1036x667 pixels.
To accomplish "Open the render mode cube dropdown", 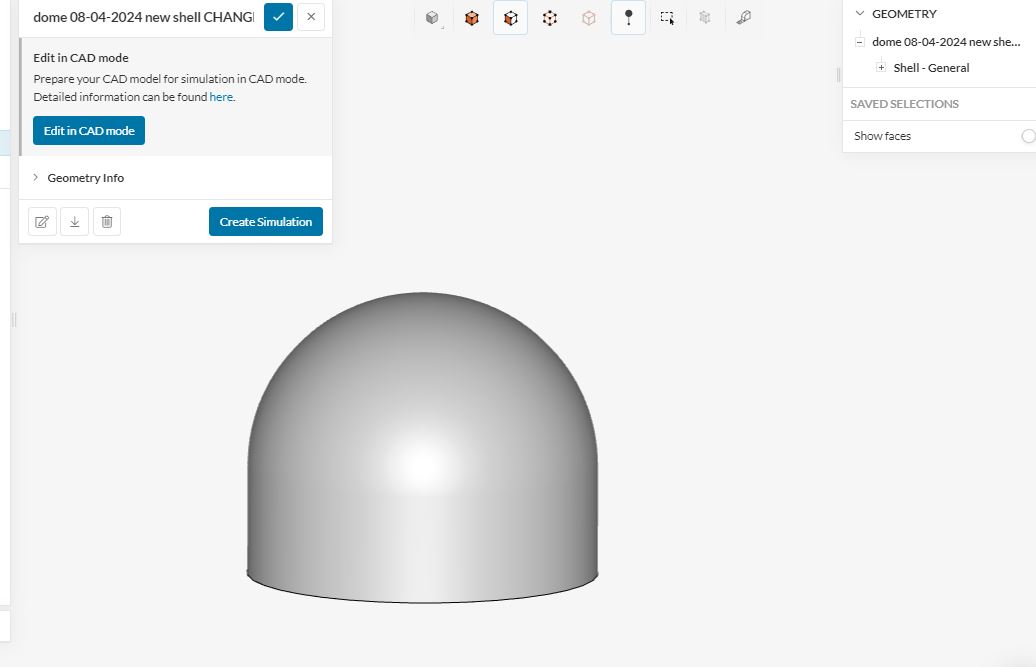I will point(433,18).
